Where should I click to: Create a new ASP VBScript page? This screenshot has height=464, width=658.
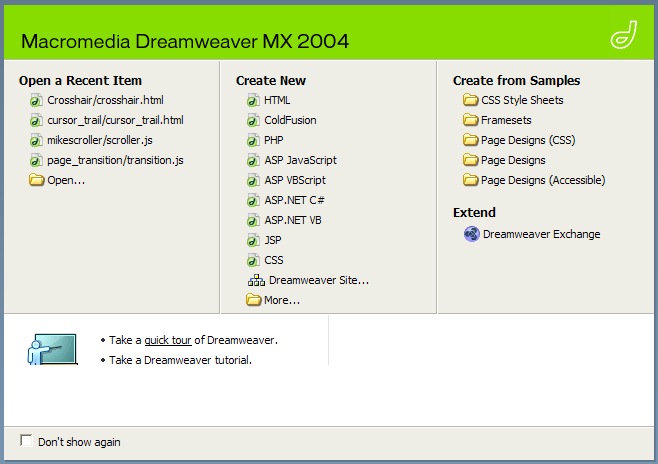coord(295,180)
